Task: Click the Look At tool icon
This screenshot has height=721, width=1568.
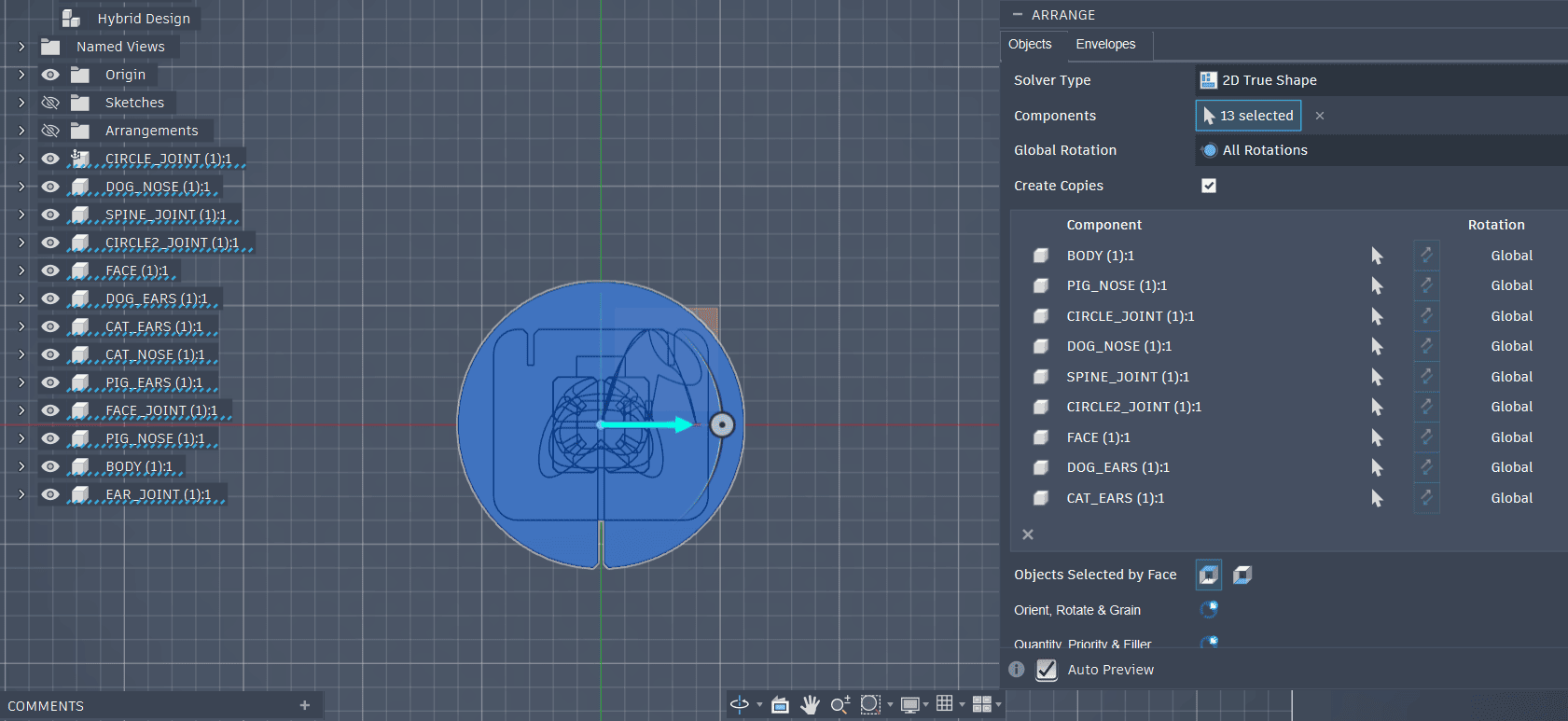Action: pos(780,704)
